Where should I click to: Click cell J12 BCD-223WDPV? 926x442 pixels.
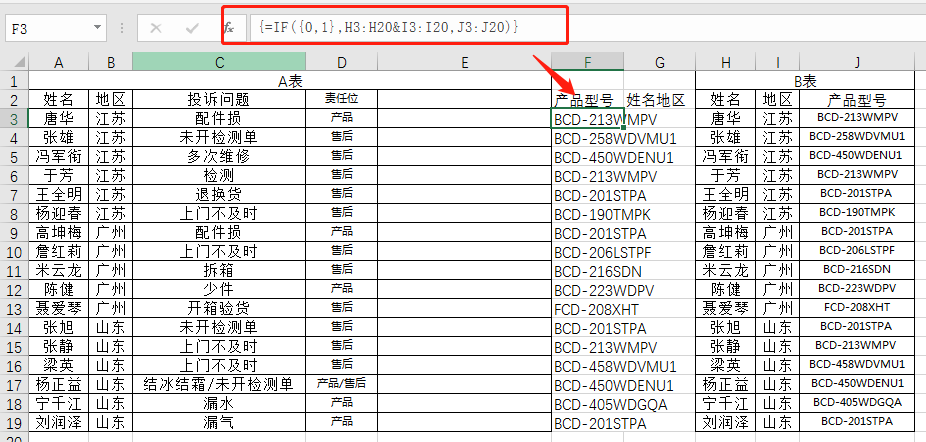pyautogui.click(x=857, y=290)
